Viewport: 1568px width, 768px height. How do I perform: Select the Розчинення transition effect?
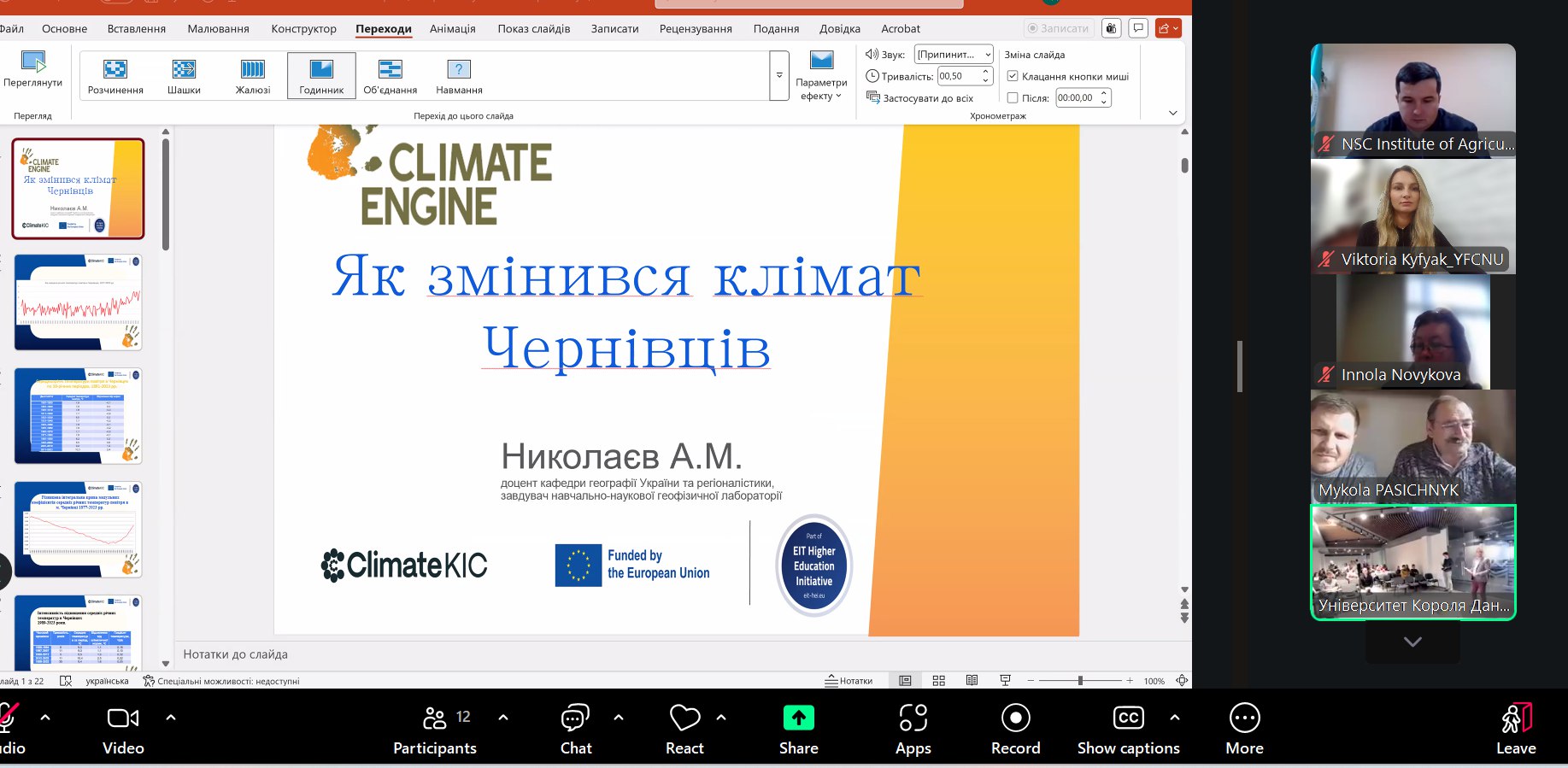coord(115,76)
